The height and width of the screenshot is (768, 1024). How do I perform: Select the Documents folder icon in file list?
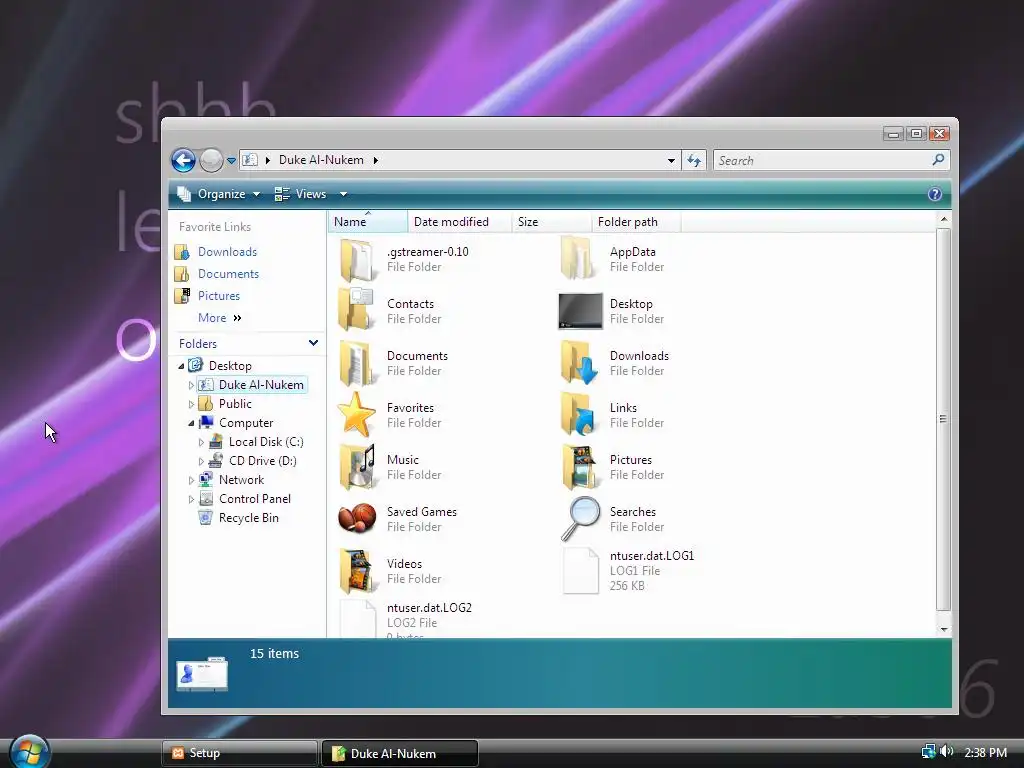coord(357,363)
